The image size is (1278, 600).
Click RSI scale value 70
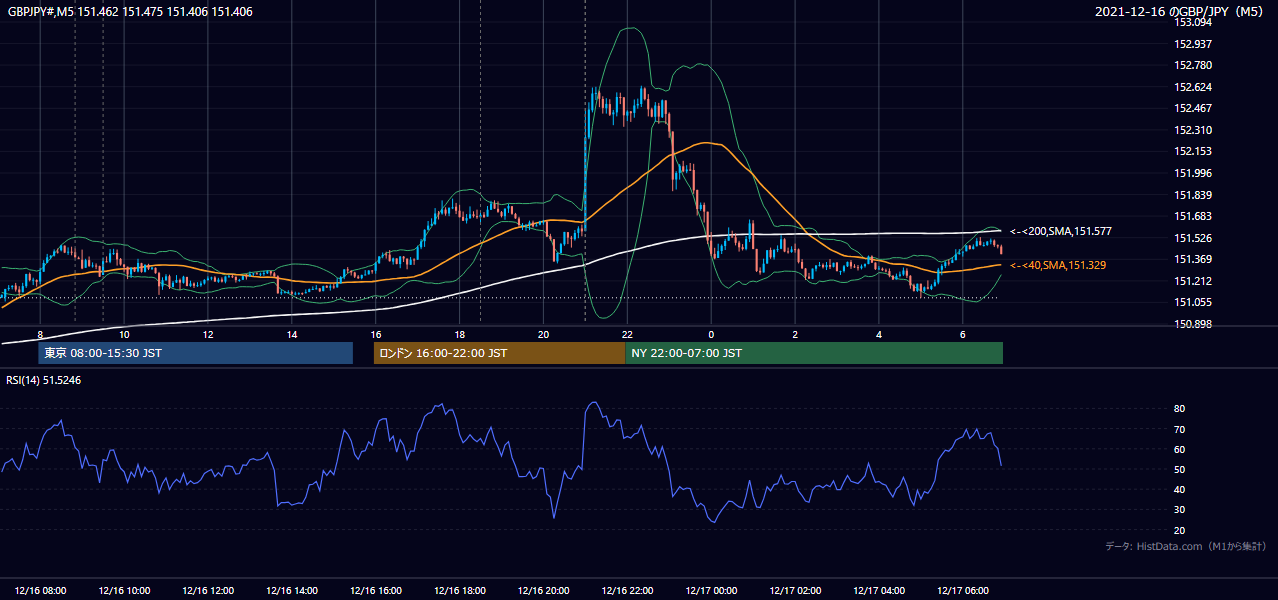[x=1180, y=429]
